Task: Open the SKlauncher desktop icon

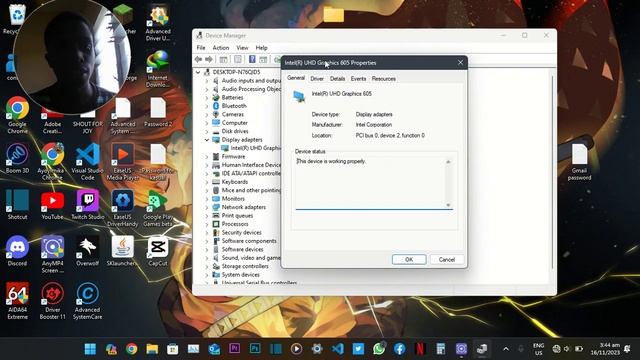Action: 122,251
